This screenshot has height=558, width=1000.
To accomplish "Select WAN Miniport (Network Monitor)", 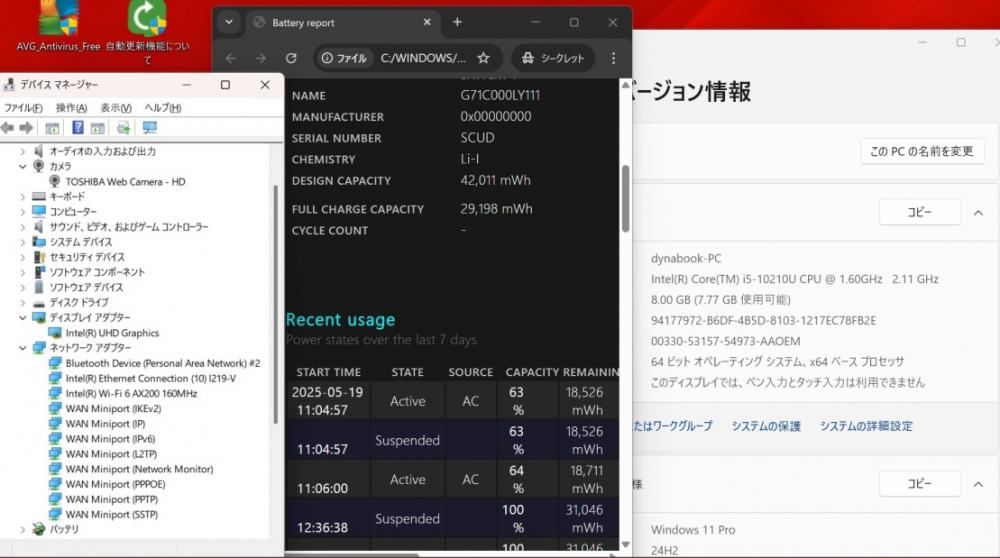I will click(139, 469).
